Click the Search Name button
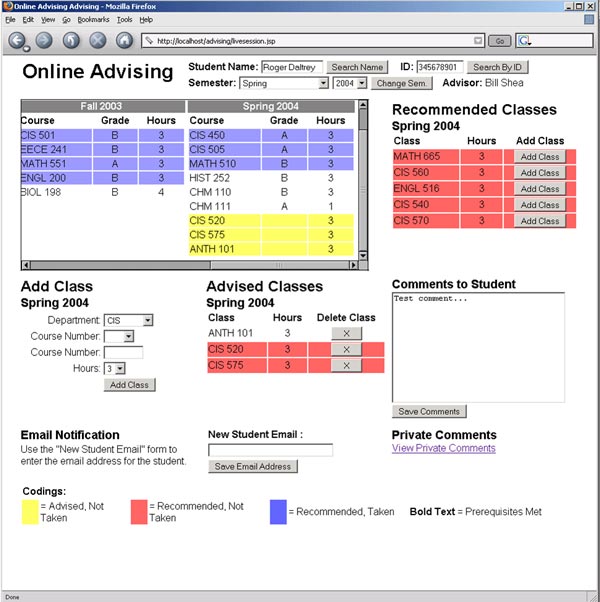The width and height of the screenshot is (600, 602). (x=357, y=67)
